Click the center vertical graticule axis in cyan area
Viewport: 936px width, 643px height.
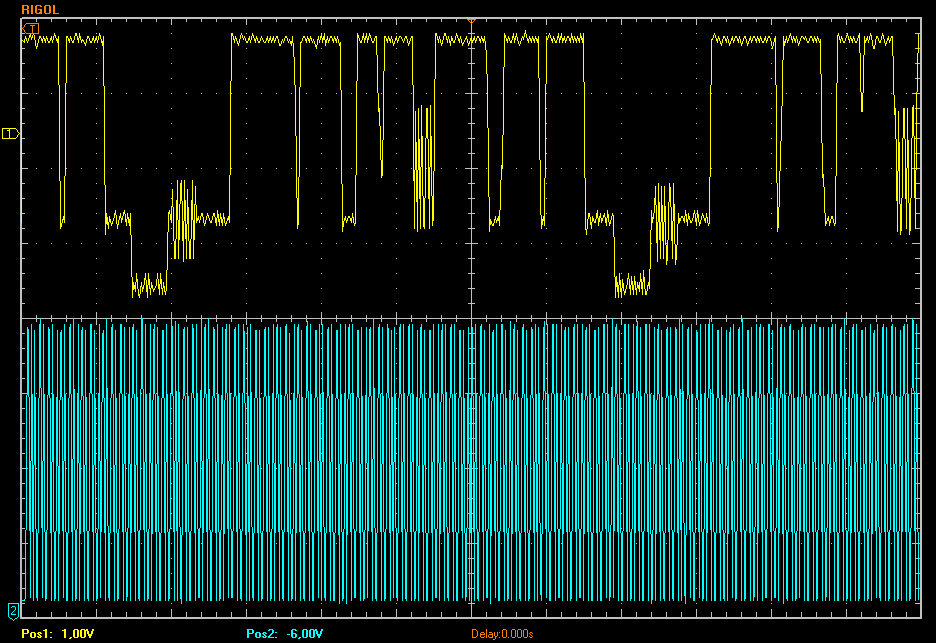(x=470, y=460)
